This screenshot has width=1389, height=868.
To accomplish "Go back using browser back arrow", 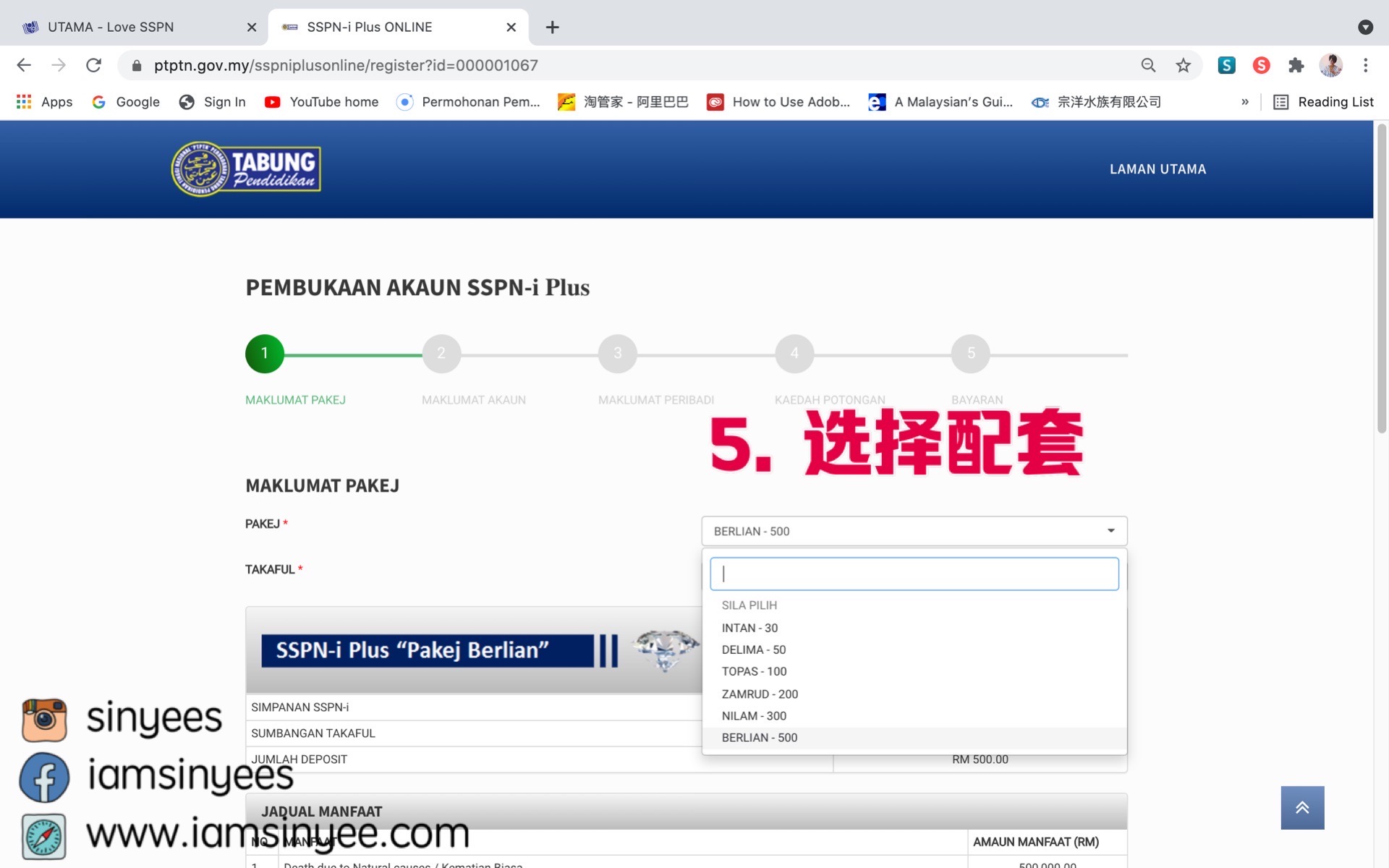I will (24, 65).
